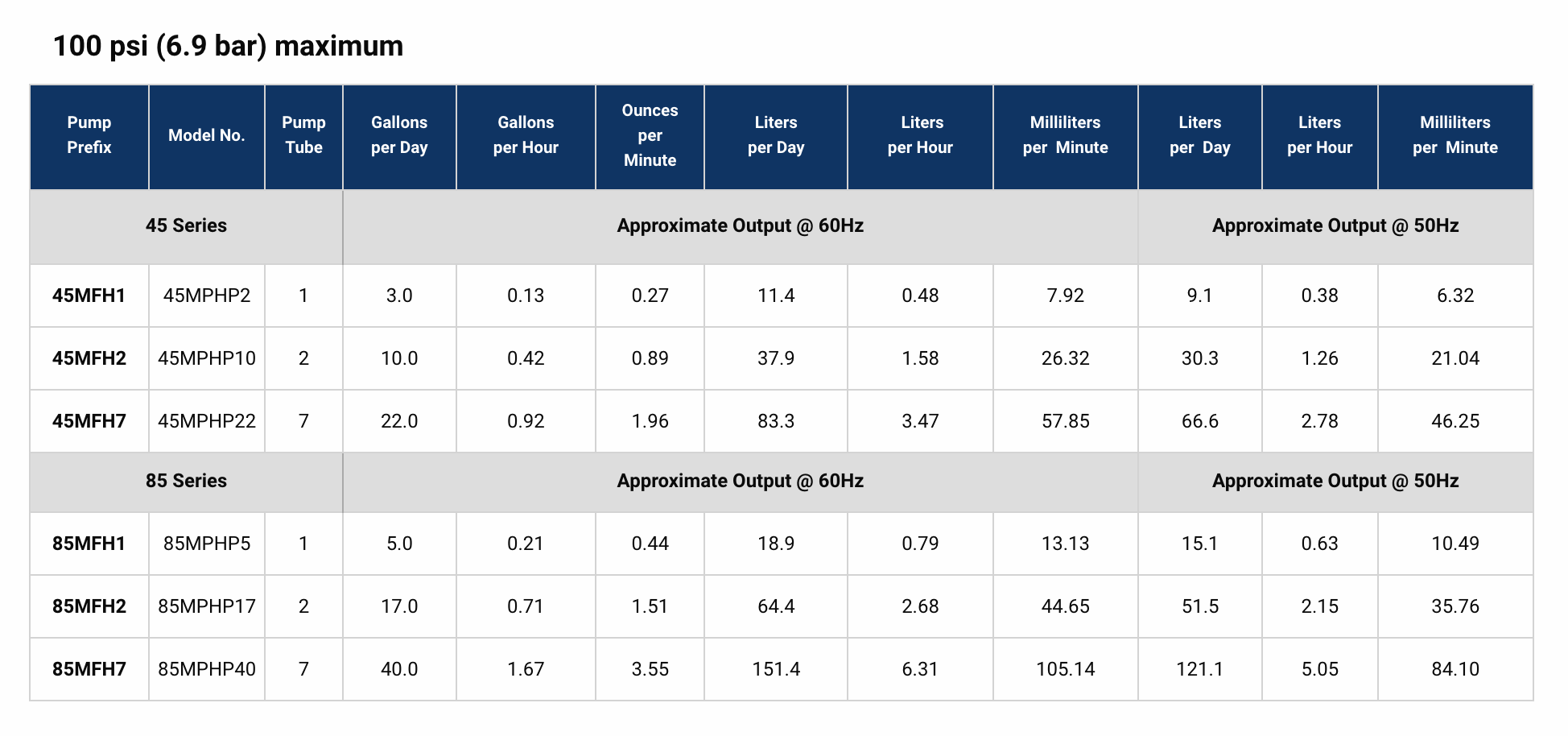Viewport: 1568px width, 736px height.
Task: Click the 100 psi (6.9 bar) maximum heading
Action: click(228, 46)
